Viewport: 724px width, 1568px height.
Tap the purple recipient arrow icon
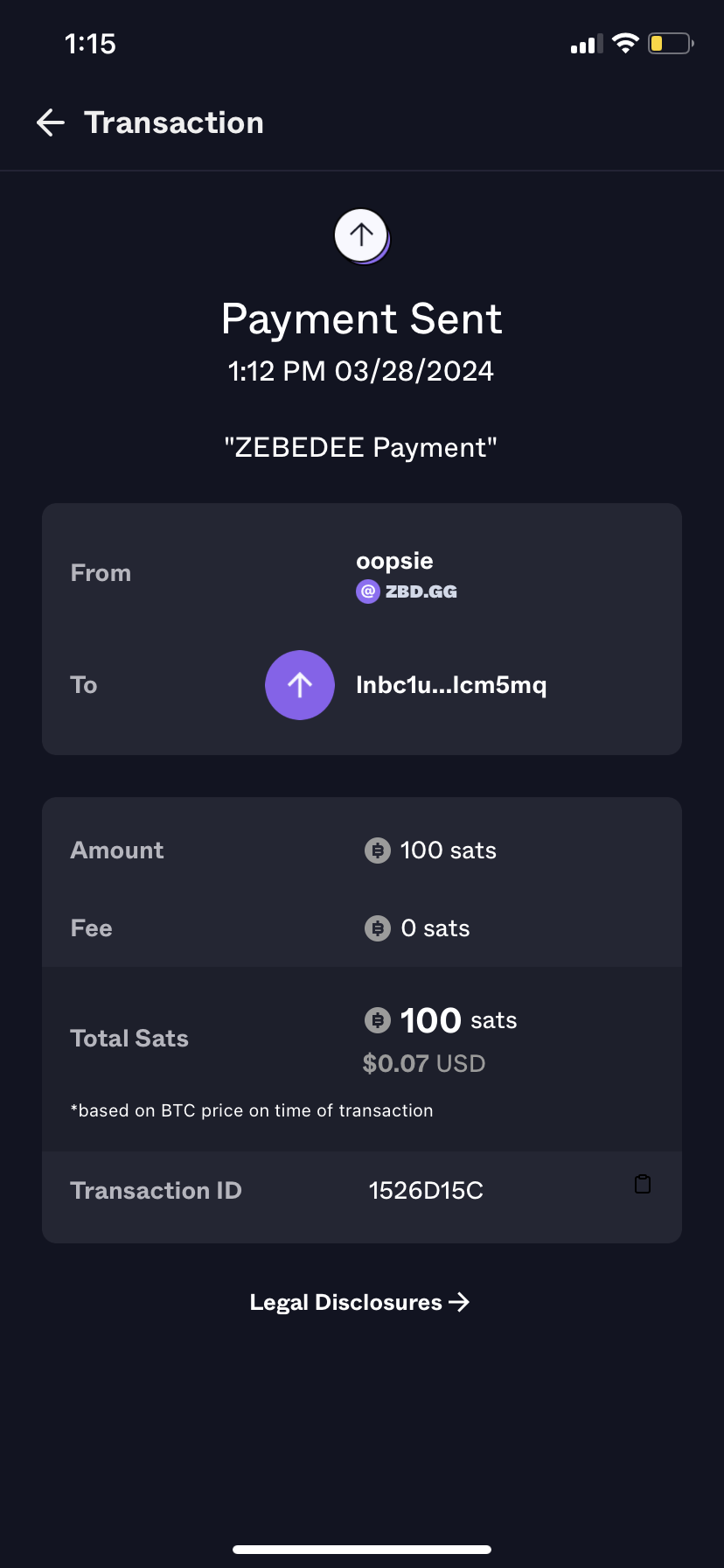300,685
